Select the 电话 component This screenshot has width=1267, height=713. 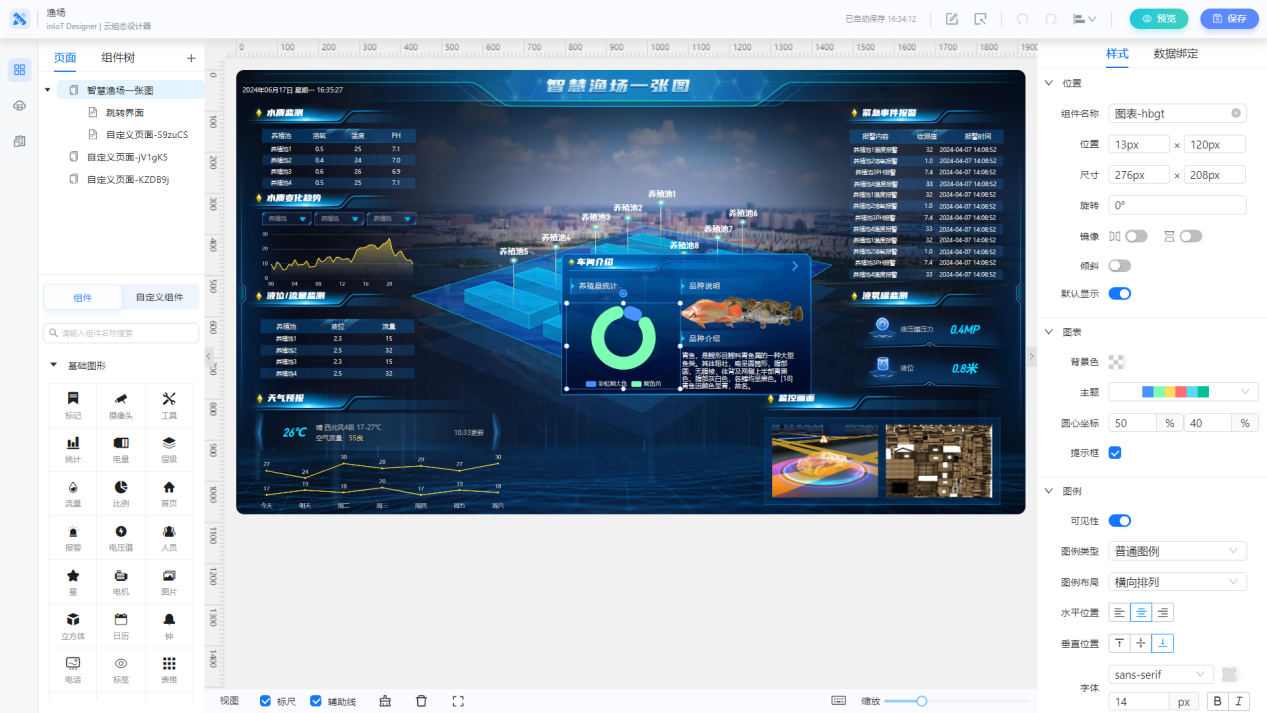click(73, 669)
